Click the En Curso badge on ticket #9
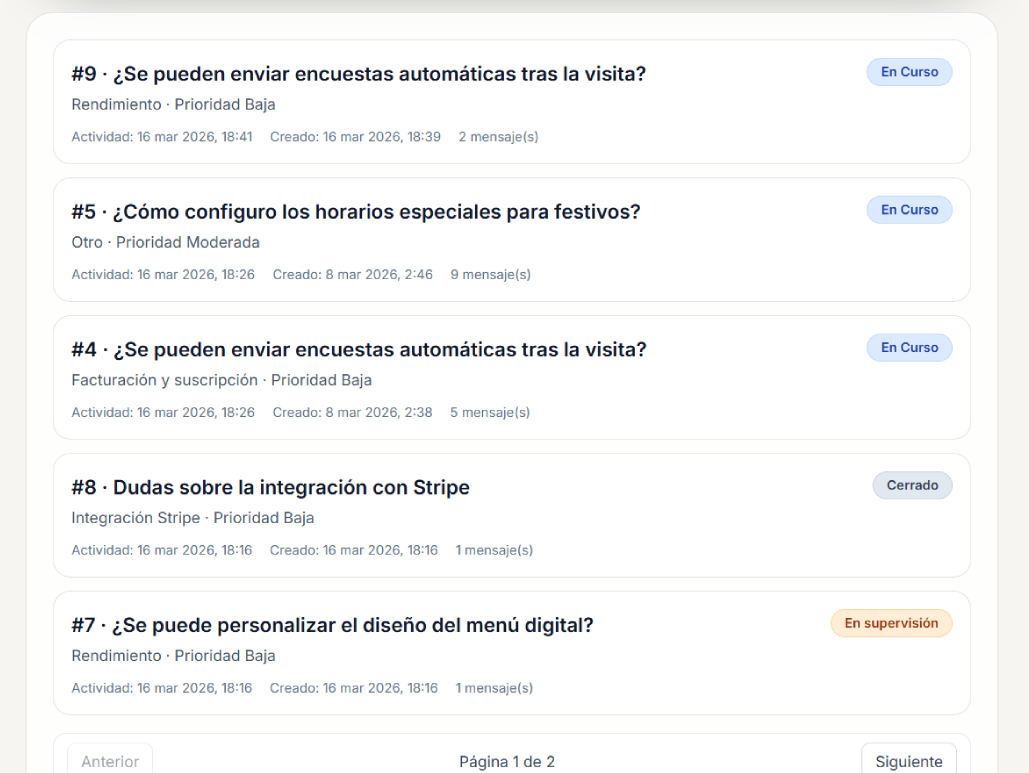Viewport: 1029px width, 773px height. [908, 71]
